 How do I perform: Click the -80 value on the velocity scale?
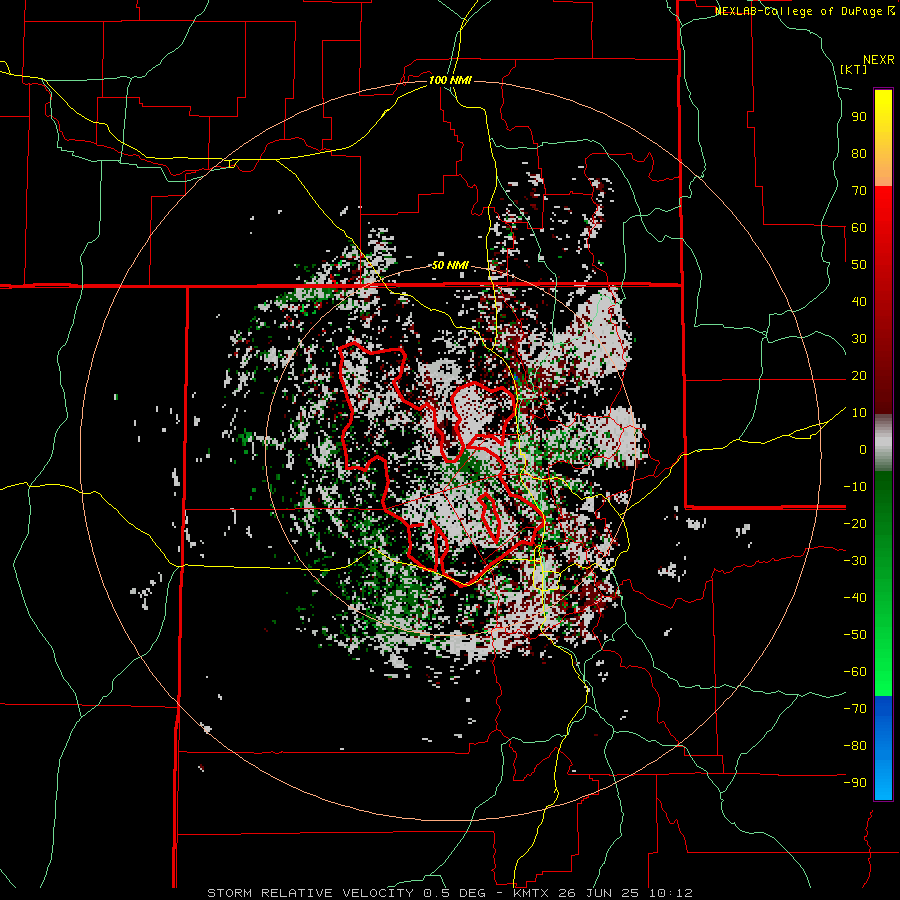[855, 746]
